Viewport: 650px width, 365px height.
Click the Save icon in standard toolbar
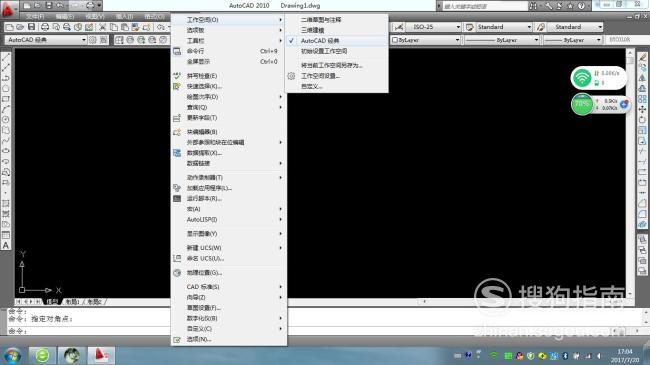(31, 27)
